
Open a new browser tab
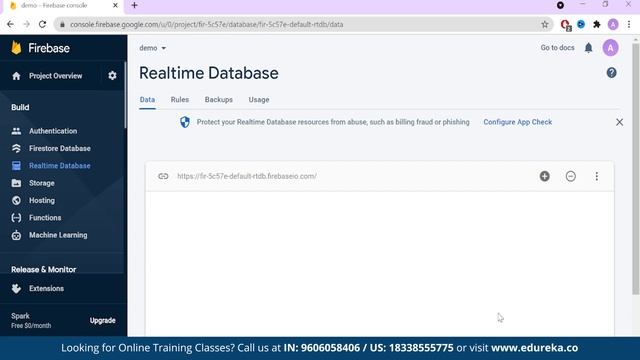click(134, 5)
